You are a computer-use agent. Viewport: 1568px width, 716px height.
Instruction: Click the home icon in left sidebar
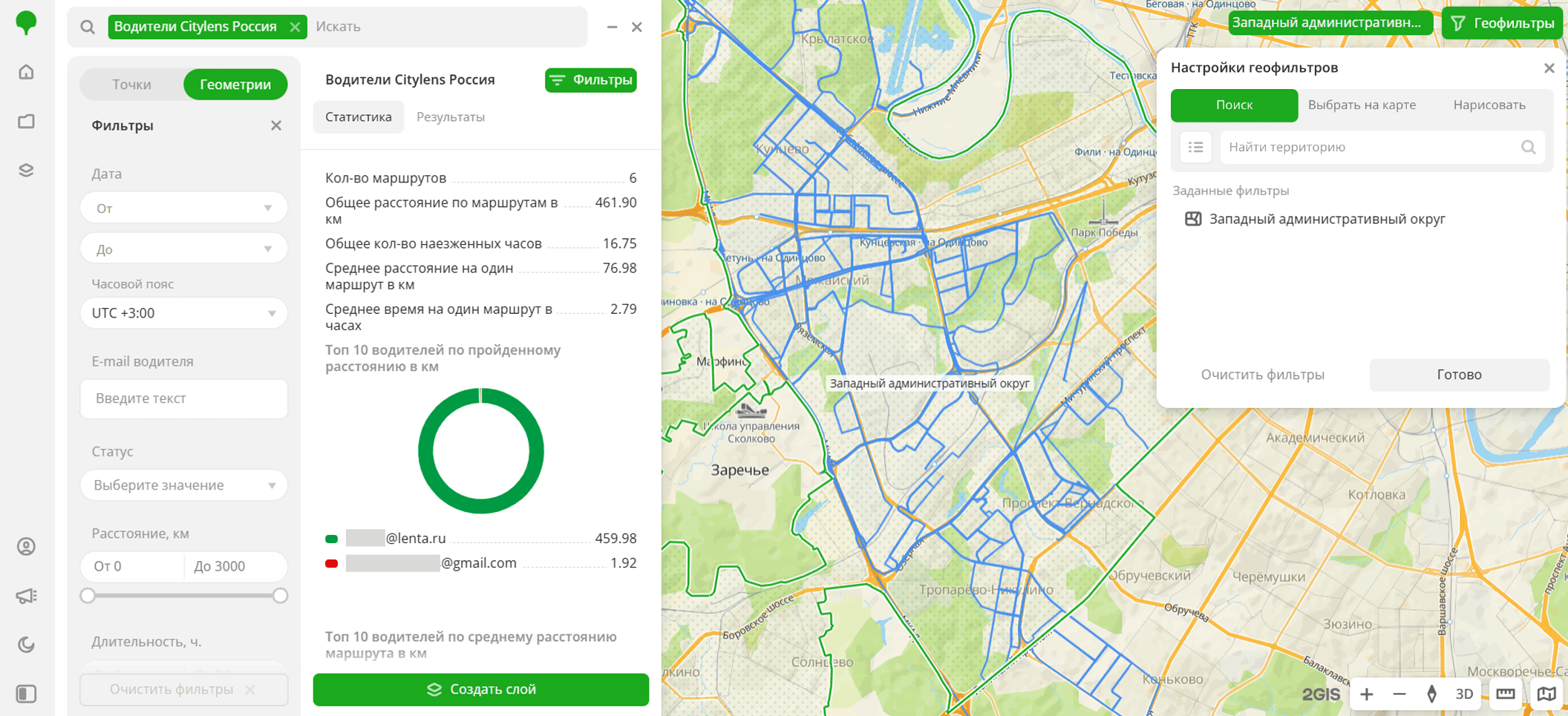27,72
